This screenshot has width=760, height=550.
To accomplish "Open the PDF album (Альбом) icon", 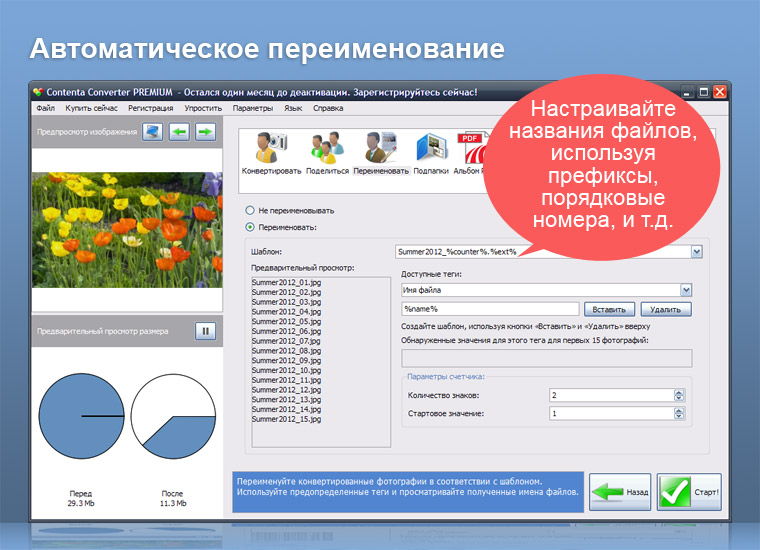I will click(469, 153).
